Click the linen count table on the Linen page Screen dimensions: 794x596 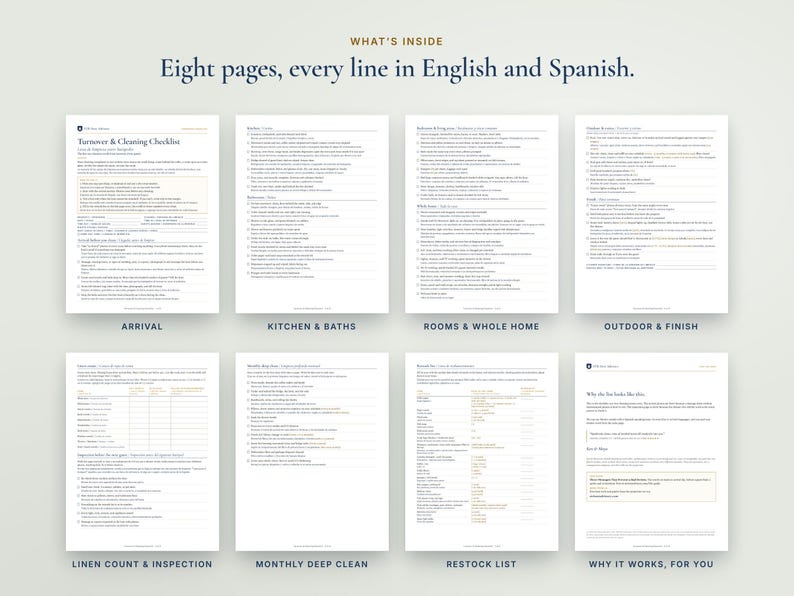point(142,419)
